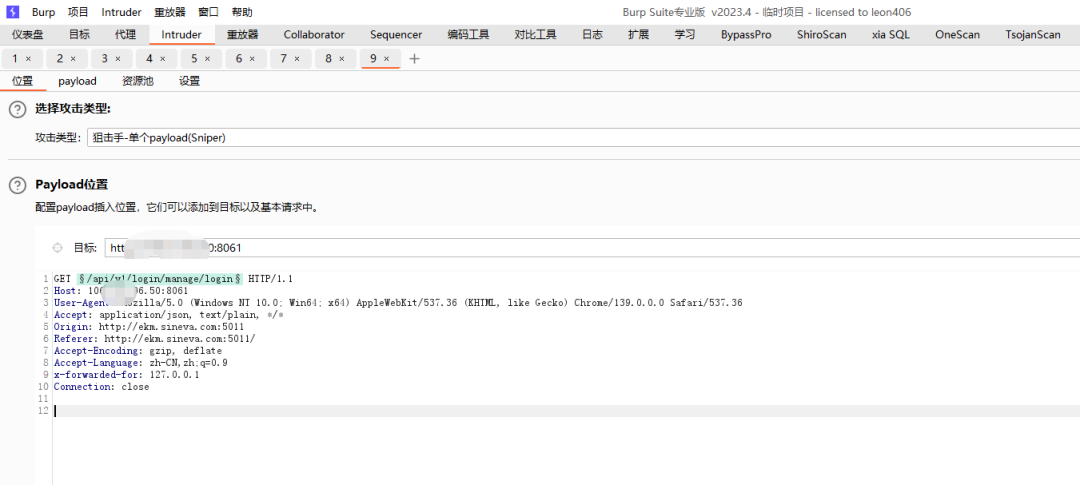Switch to the 重放器 main tab
Viewport: 1080px width, 485px height.
(242, 34)
